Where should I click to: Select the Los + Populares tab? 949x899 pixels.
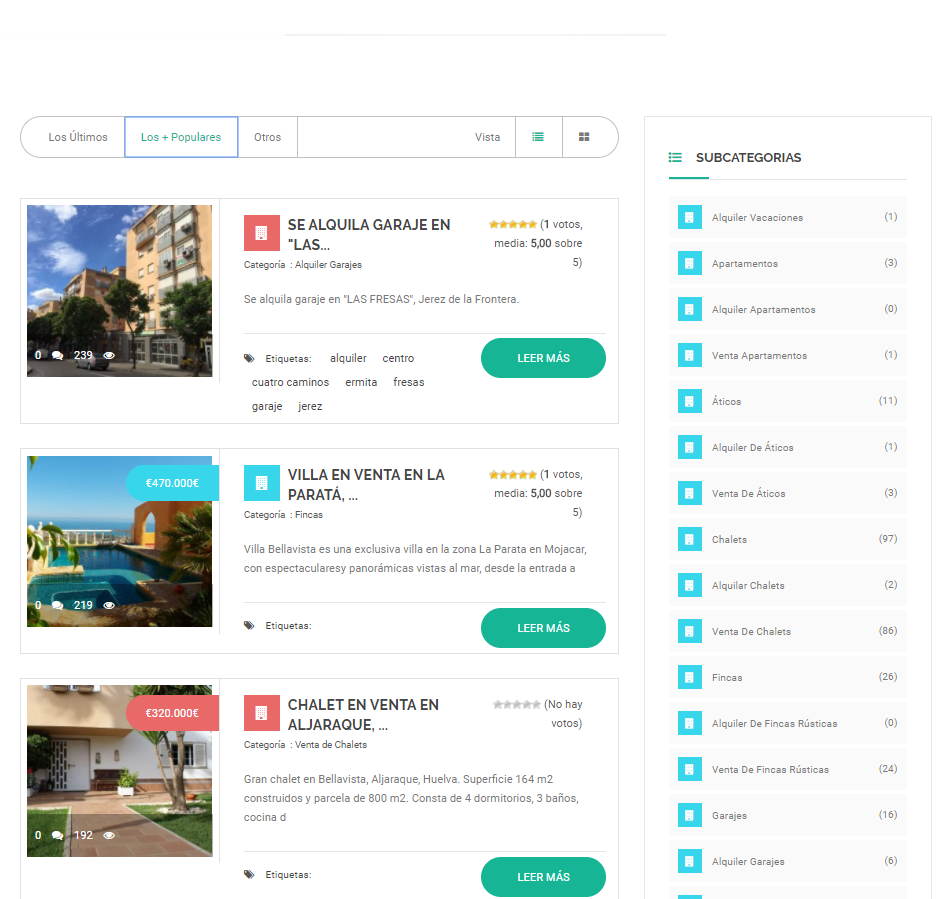181,137
